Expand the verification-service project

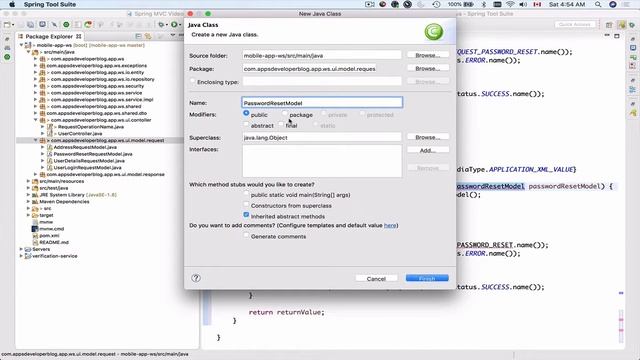click(x=22, y=256)
